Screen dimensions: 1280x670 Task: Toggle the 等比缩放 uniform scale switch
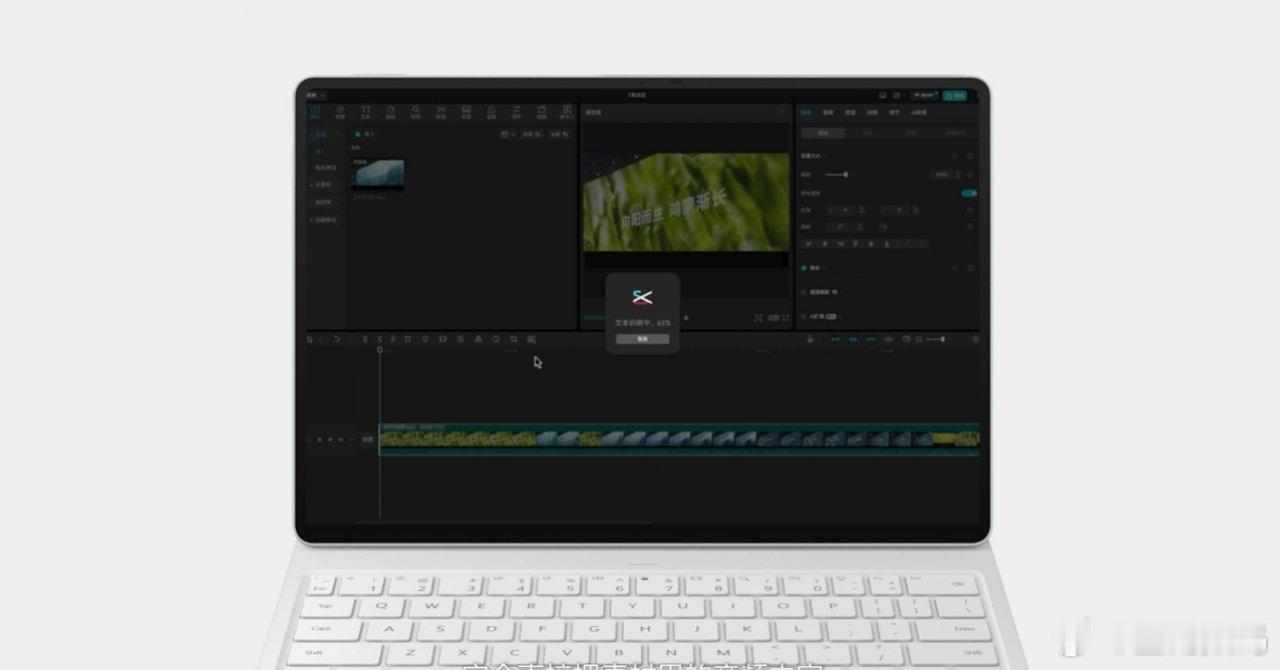969,192
